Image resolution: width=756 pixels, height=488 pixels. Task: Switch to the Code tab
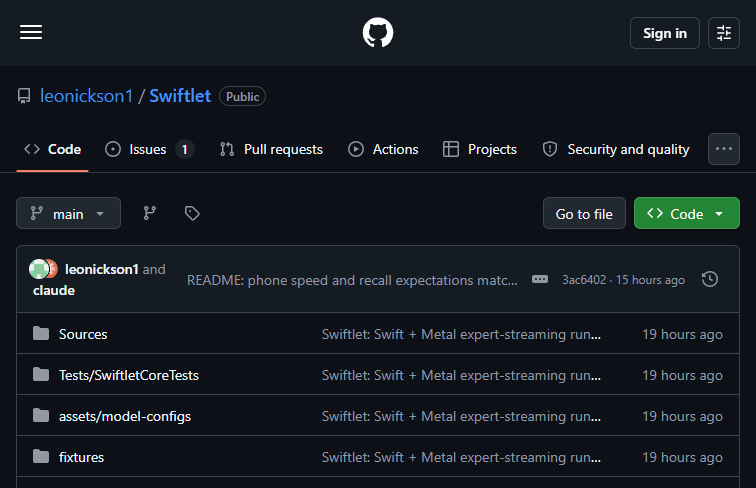pos(53,149)
